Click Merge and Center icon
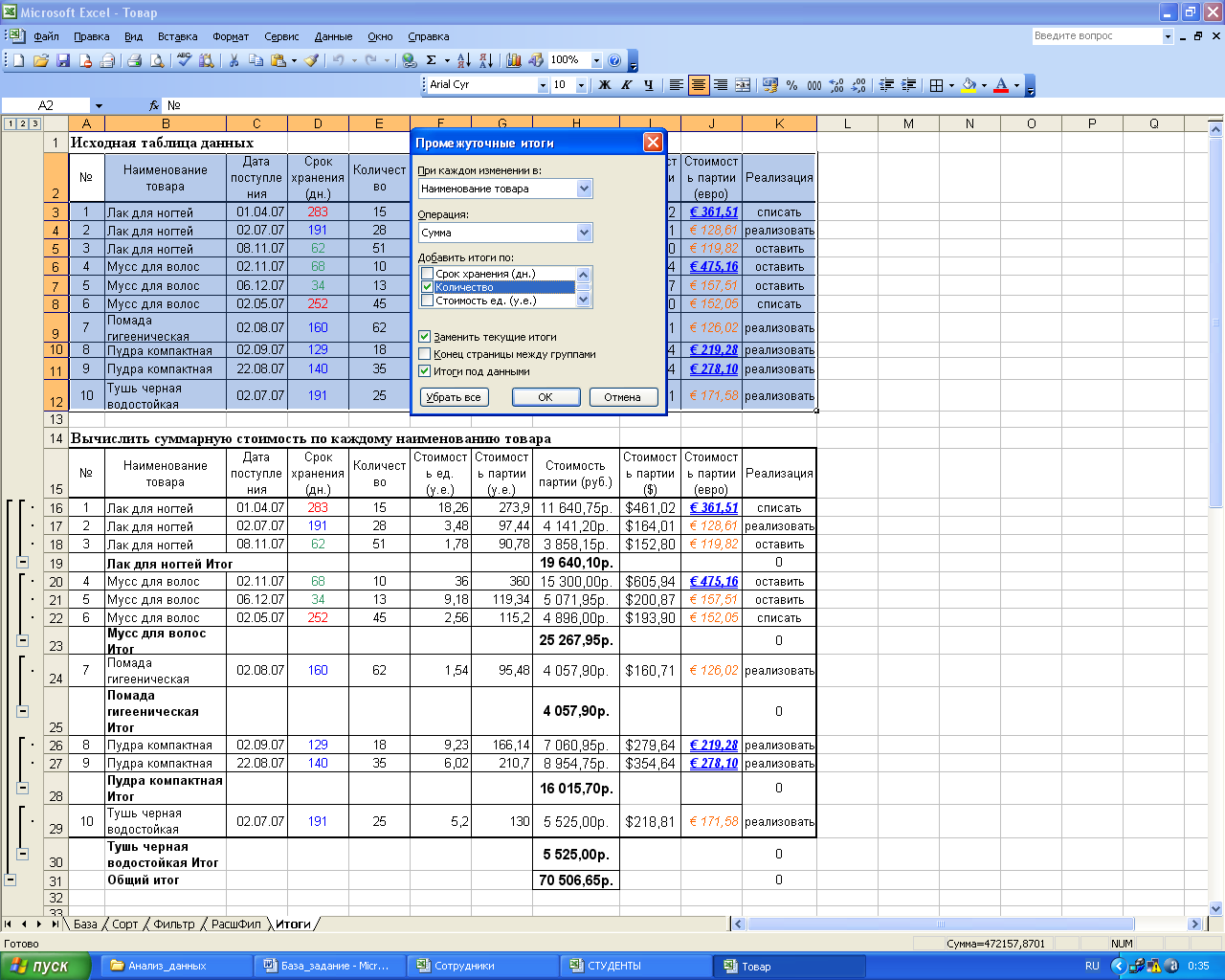1225x980 pixels. tap(743, 85)
